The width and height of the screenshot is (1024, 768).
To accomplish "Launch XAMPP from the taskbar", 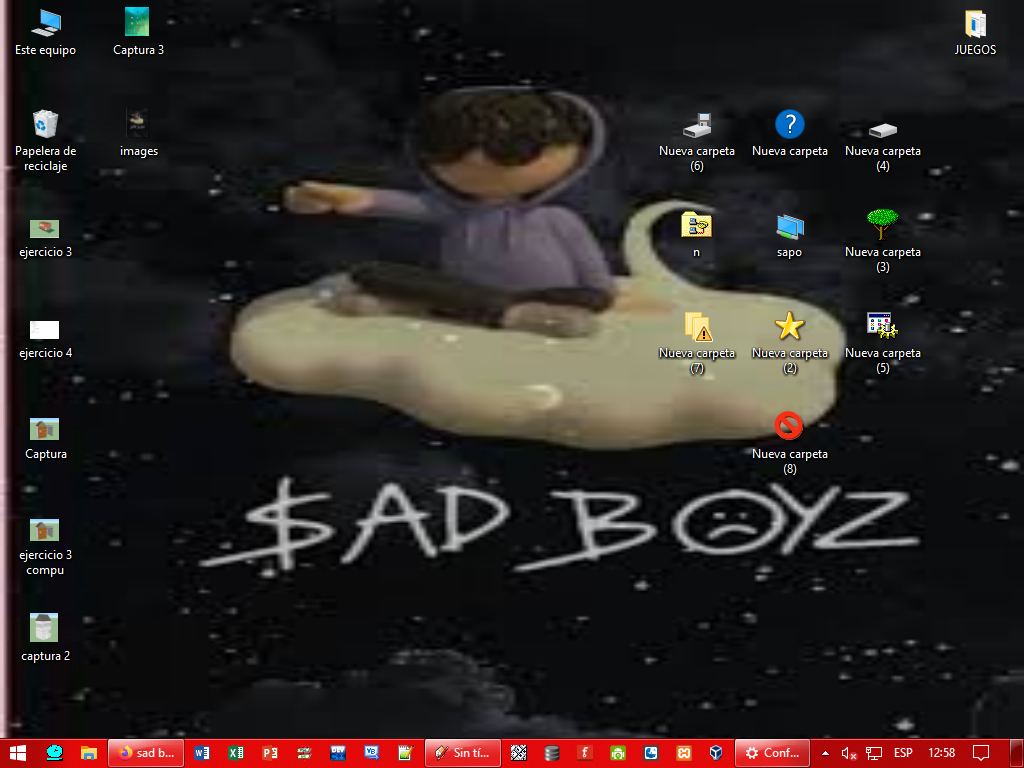I will click(x=685, y=753).
